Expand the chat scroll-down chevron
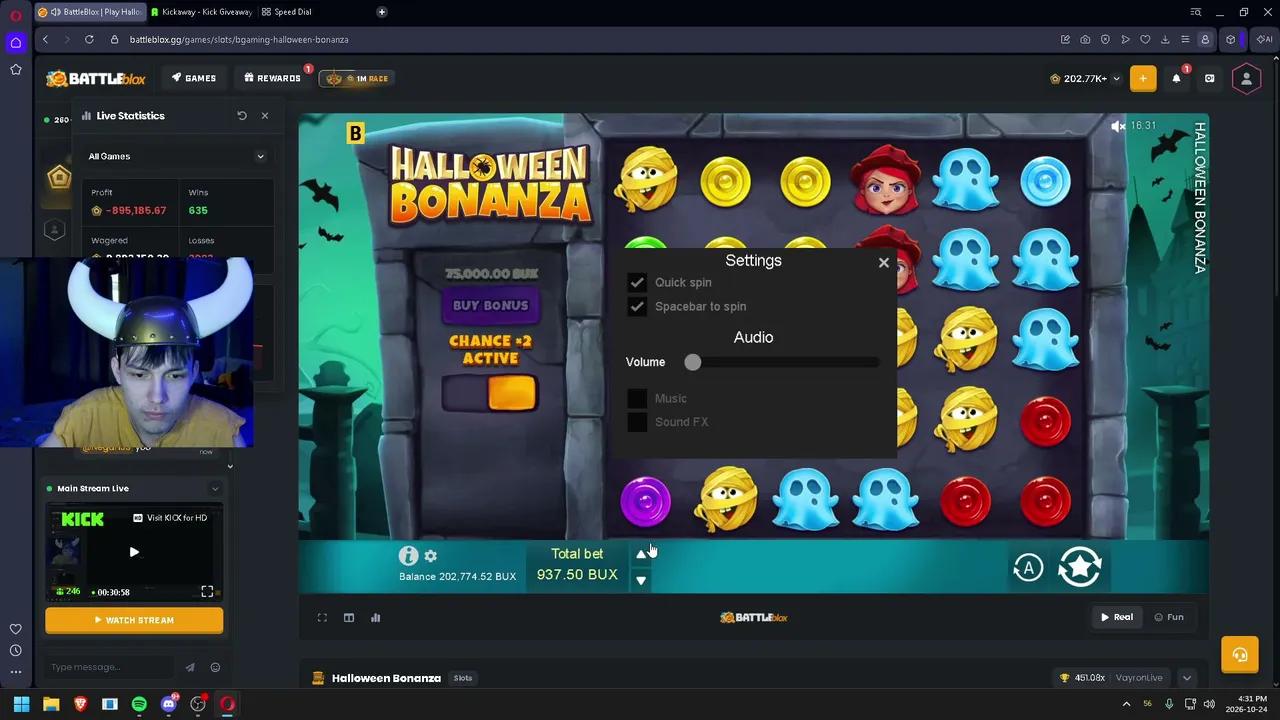 tap(230, 466)
